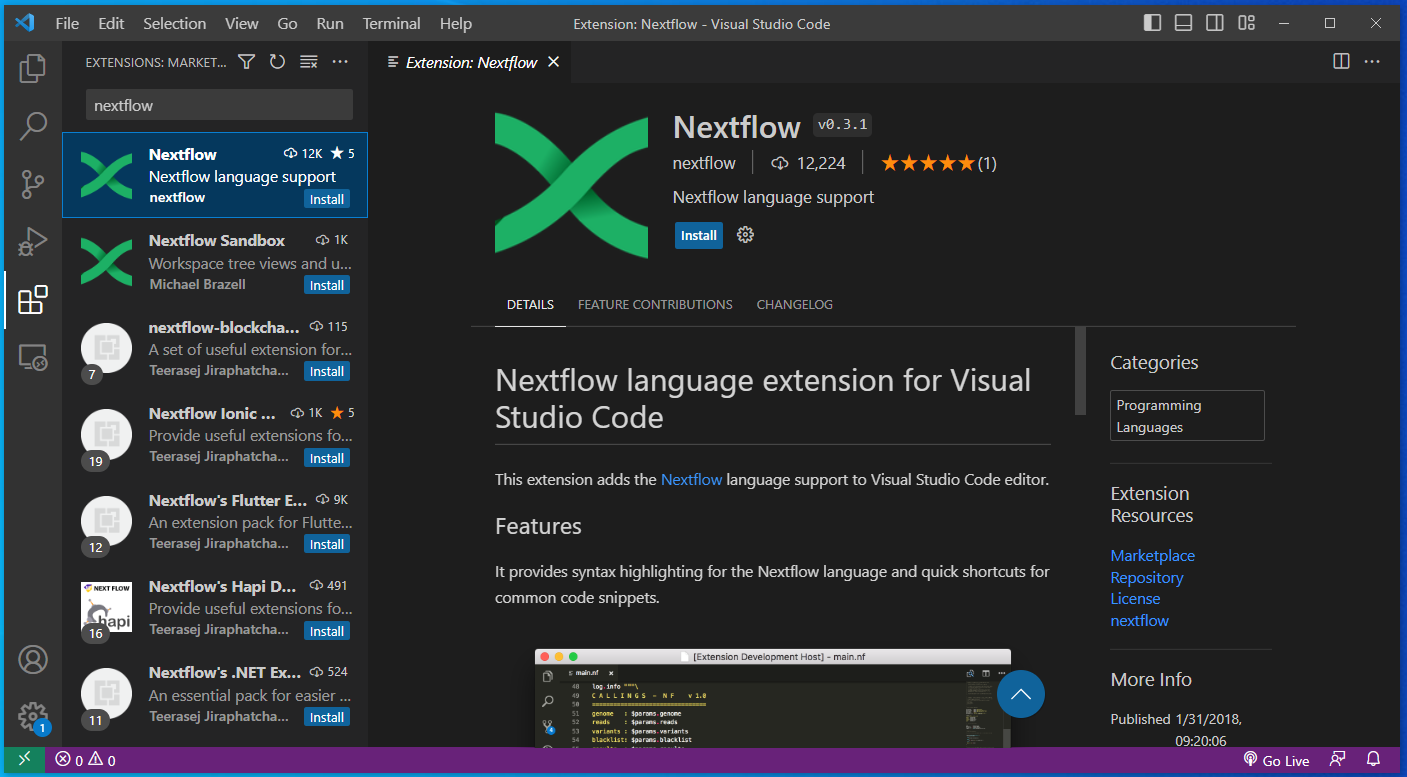
Task: Show errors and warnings in status bar
Action: [x=85, y=760]
